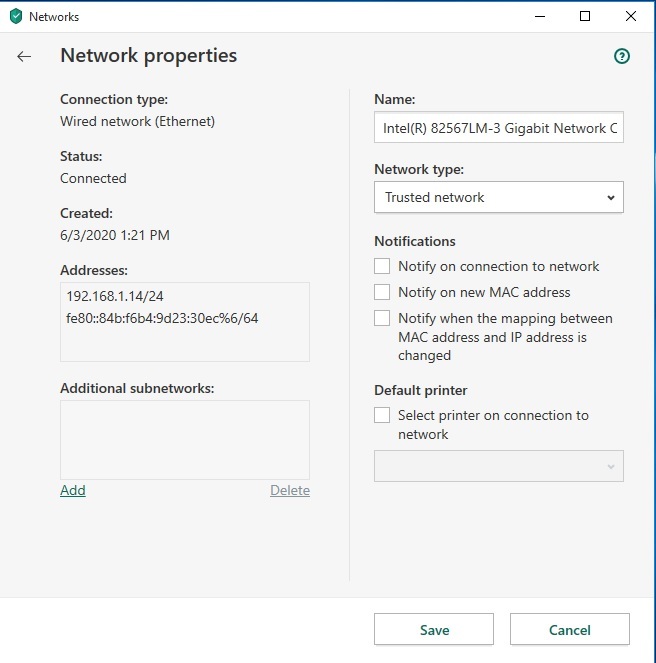The image size is (656, 663).
Task: Minimize the Networks window
Action: (x=540, y=16)
